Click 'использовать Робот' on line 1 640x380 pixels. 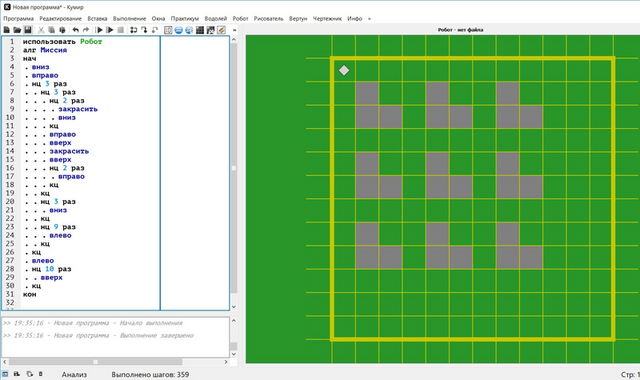point(62,42)
